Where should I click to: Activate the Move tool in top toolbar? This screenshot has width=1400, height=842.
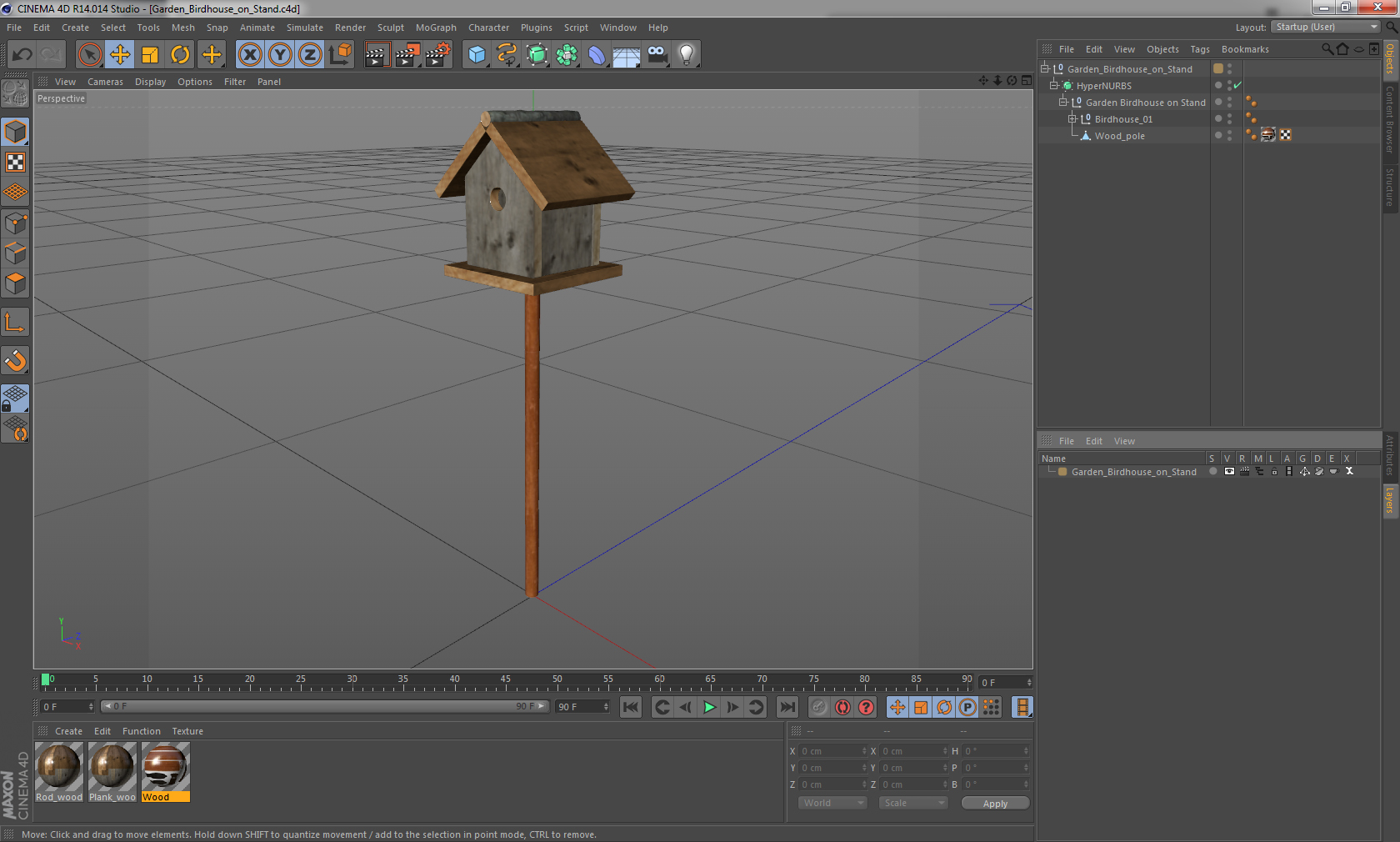pyautogui.click(x=120, y=55)
